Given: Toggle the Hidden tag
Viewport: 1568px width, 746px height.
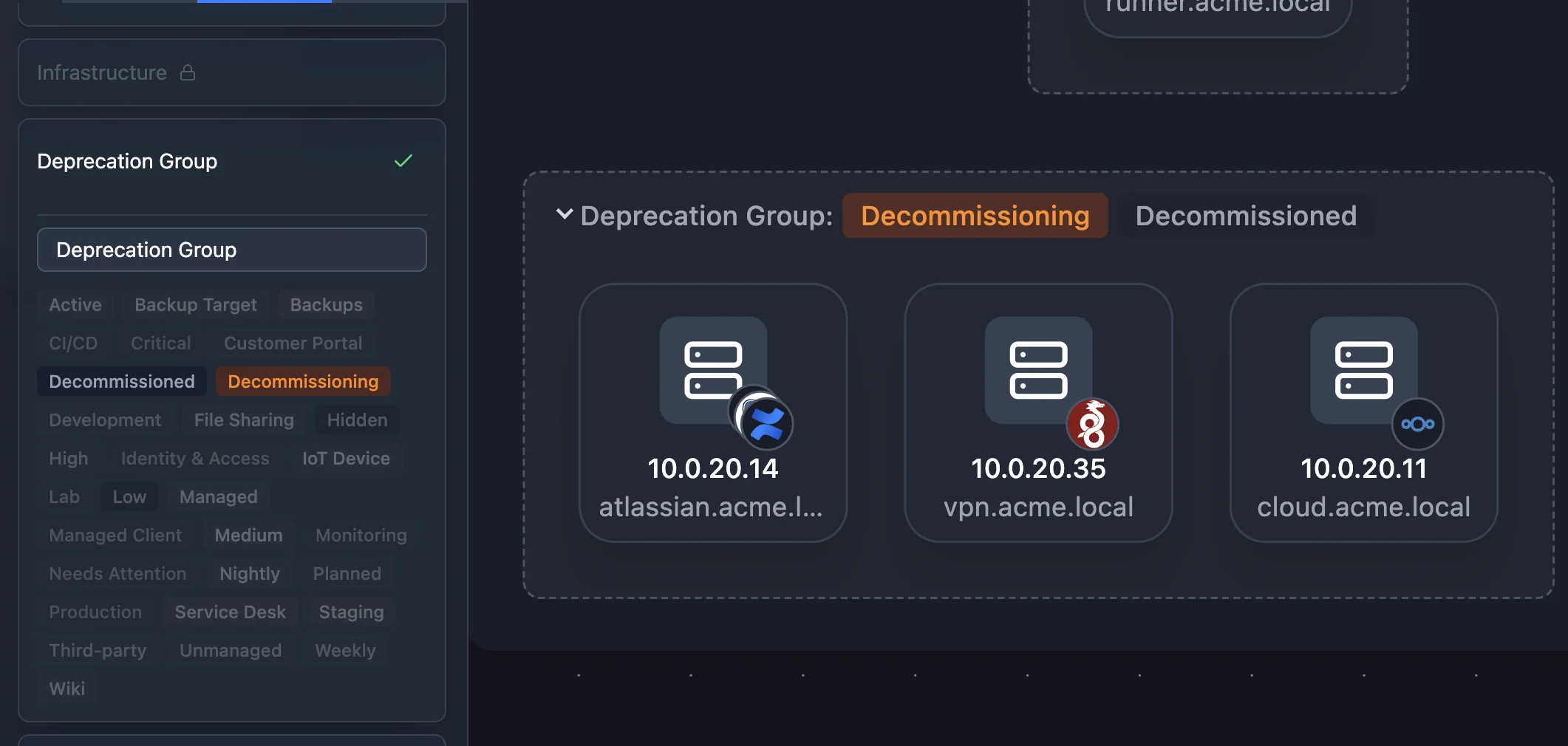Looking at the screenshot, I should point(358,420).
